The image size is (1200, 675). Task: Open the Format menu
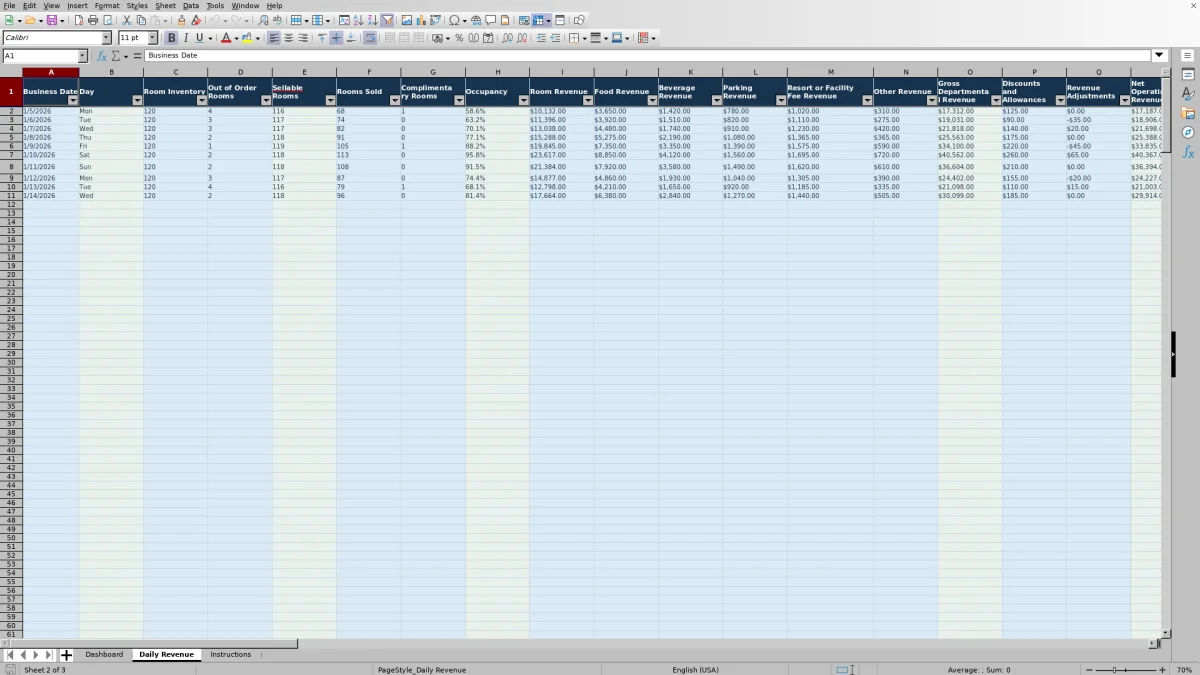[x=107, y=5]
